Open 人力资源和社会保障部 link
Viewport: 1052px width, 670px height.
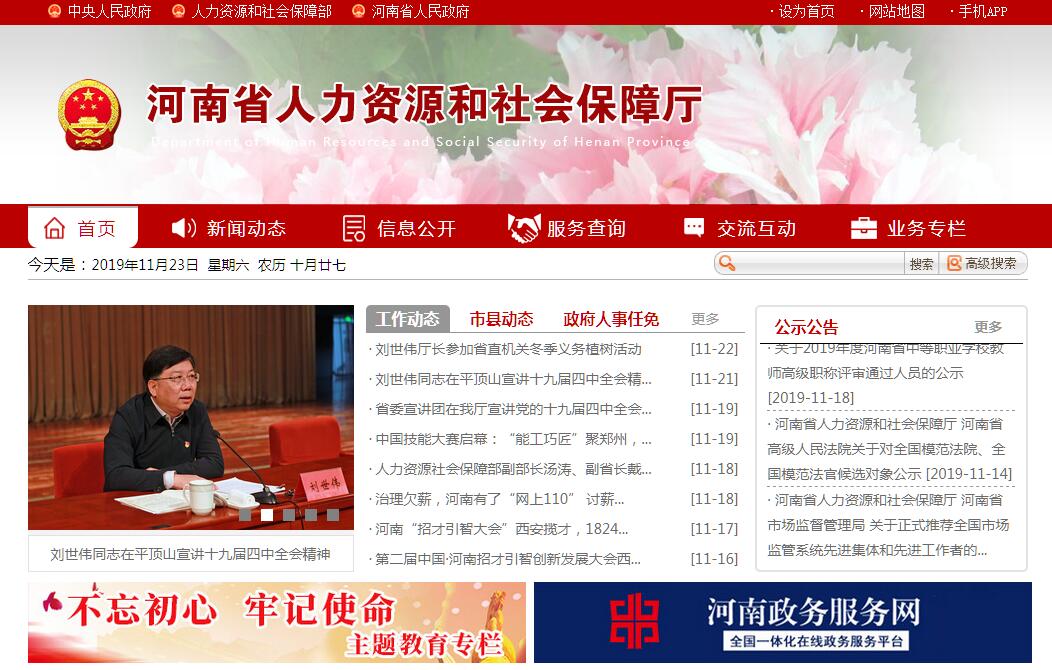[x=262, y=11]
